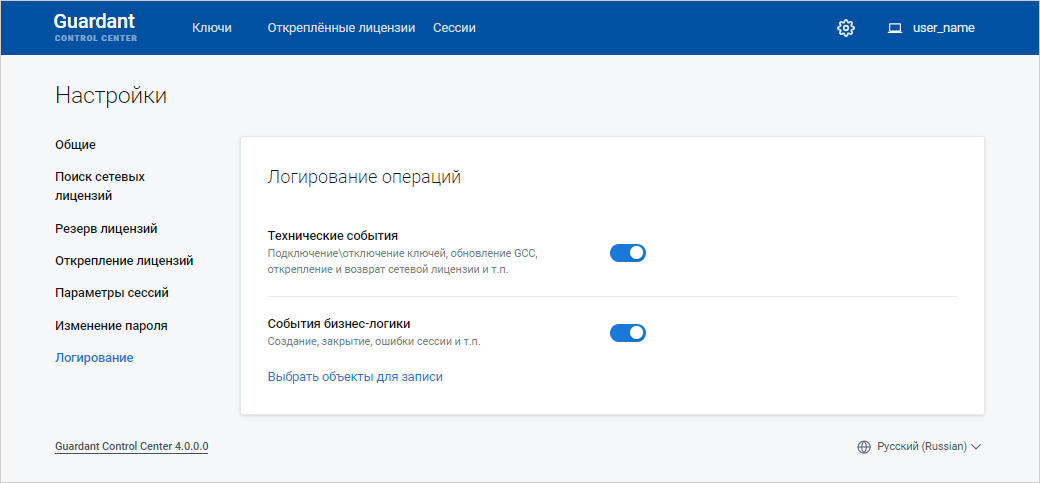Open the Параметры сессий settings
The height and width of the screenshot is (483, 1040).
(x=112, y=293)
